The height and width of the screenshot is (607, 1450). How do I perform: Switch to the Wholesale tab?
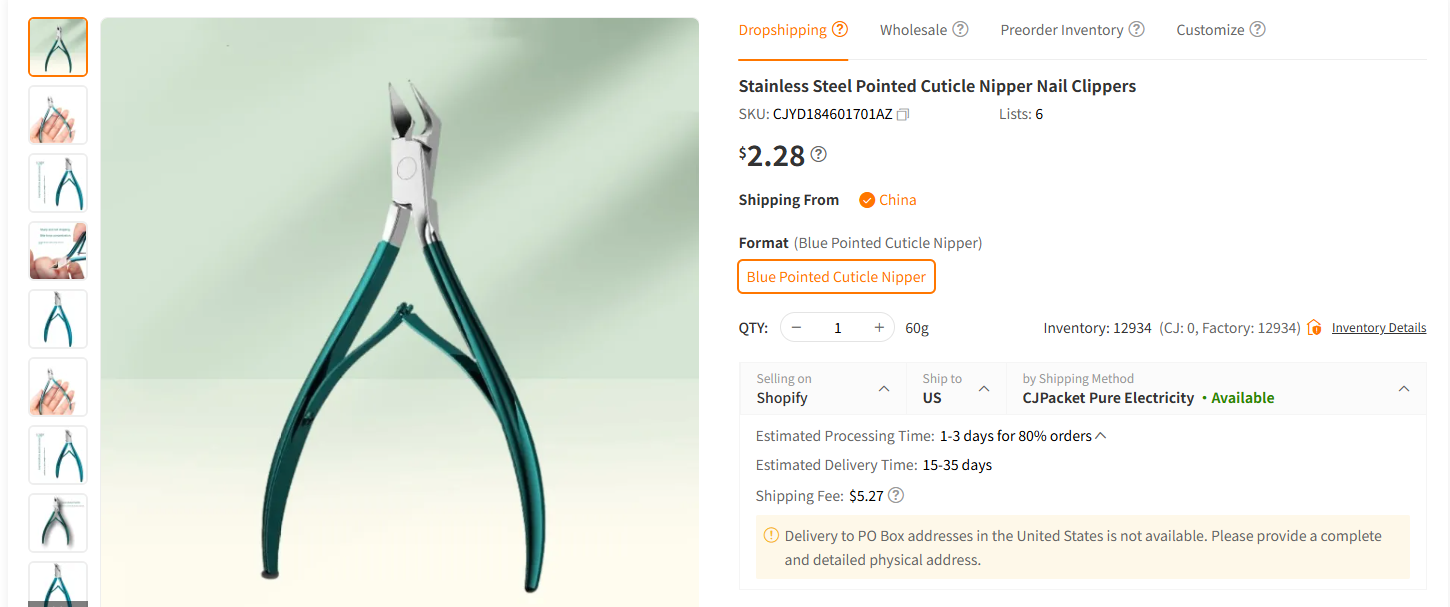913,29
